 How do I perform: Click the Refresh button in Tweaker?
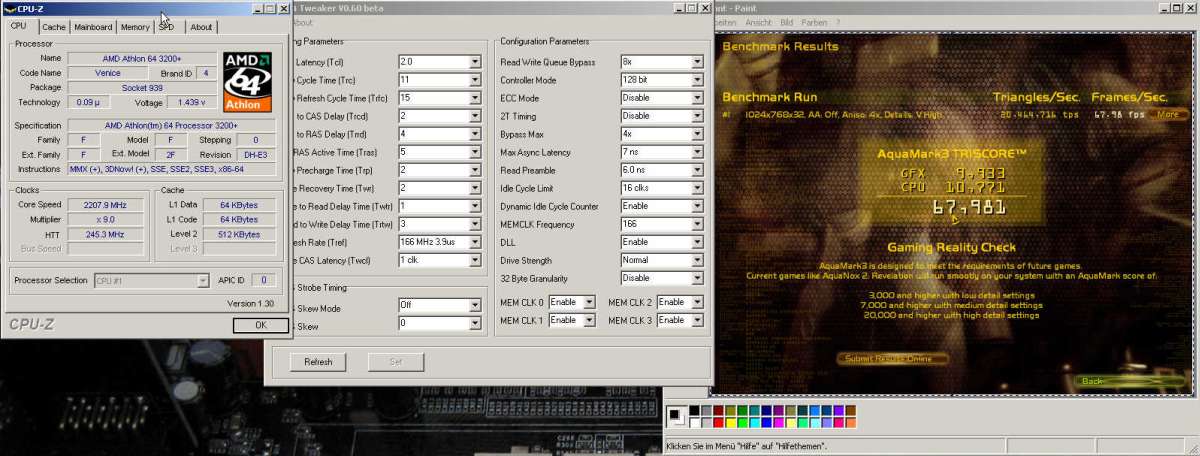tap(318, 361)
